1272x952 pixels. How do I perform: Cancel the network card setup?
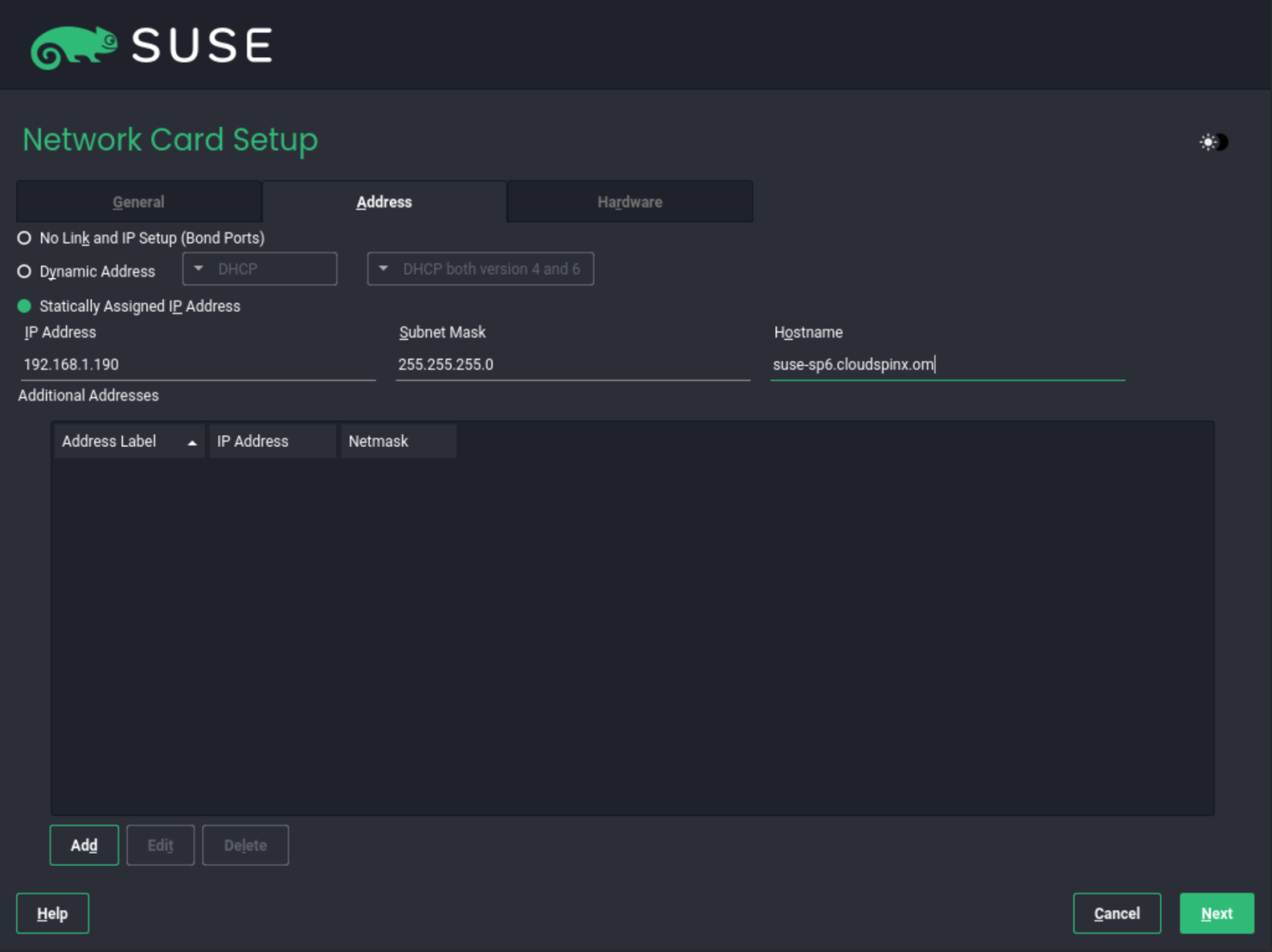pos(1116,913)
